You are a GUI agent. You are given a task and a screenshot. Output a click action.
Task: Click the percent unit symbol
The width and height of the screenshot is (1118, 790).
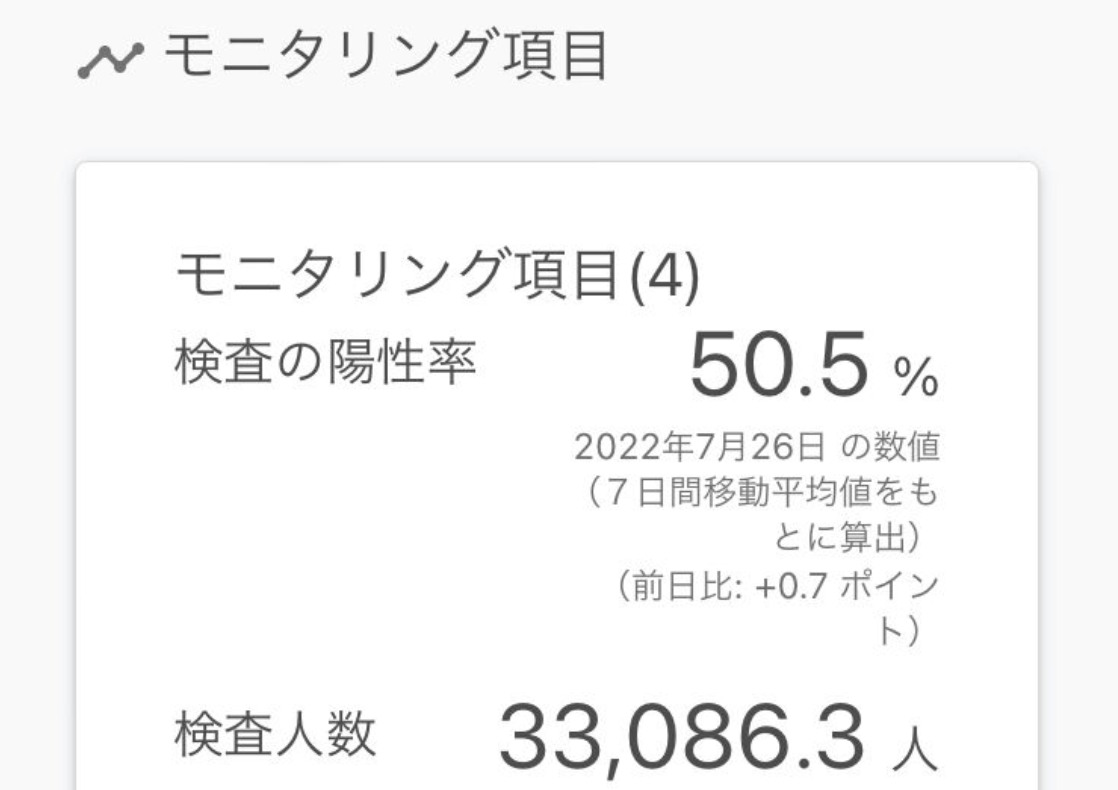click(x=916, y=376)
